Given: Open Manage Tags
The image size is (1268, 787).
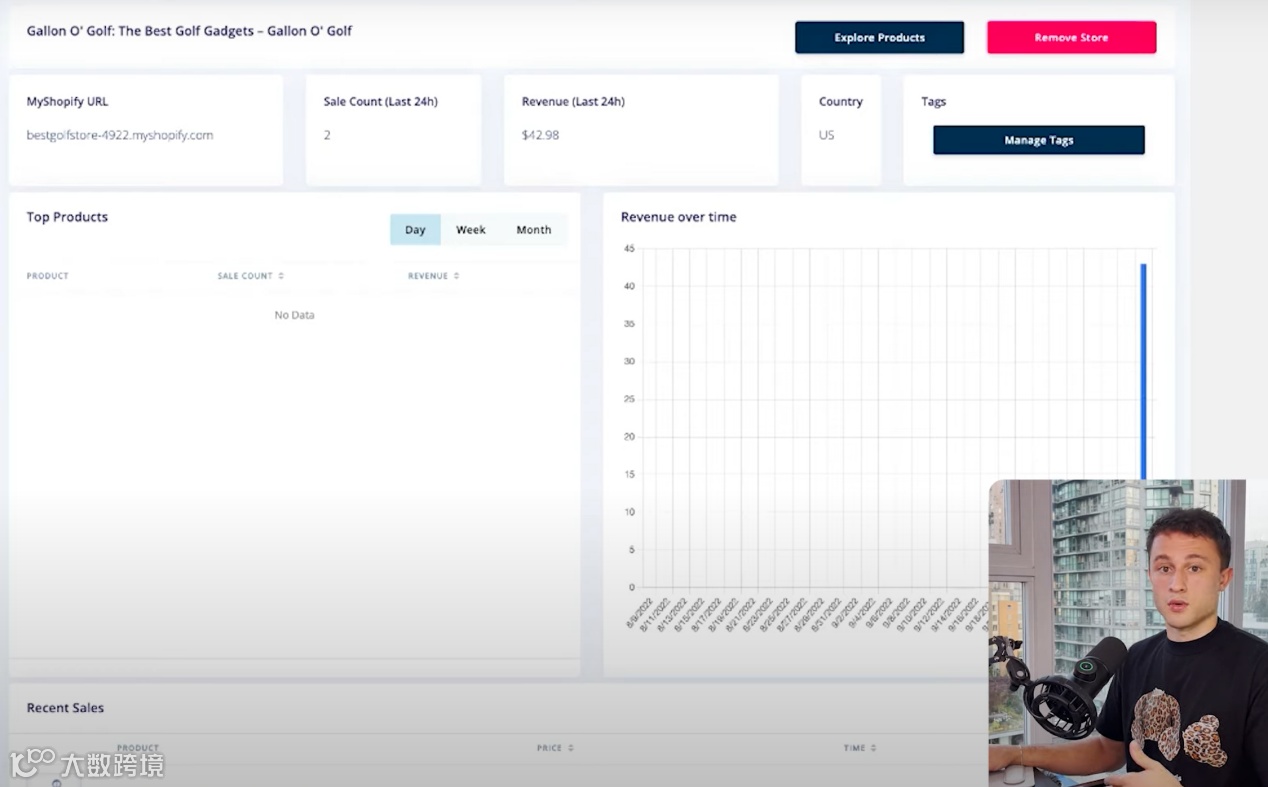Looking at the screenshot, I should 1039,140.
